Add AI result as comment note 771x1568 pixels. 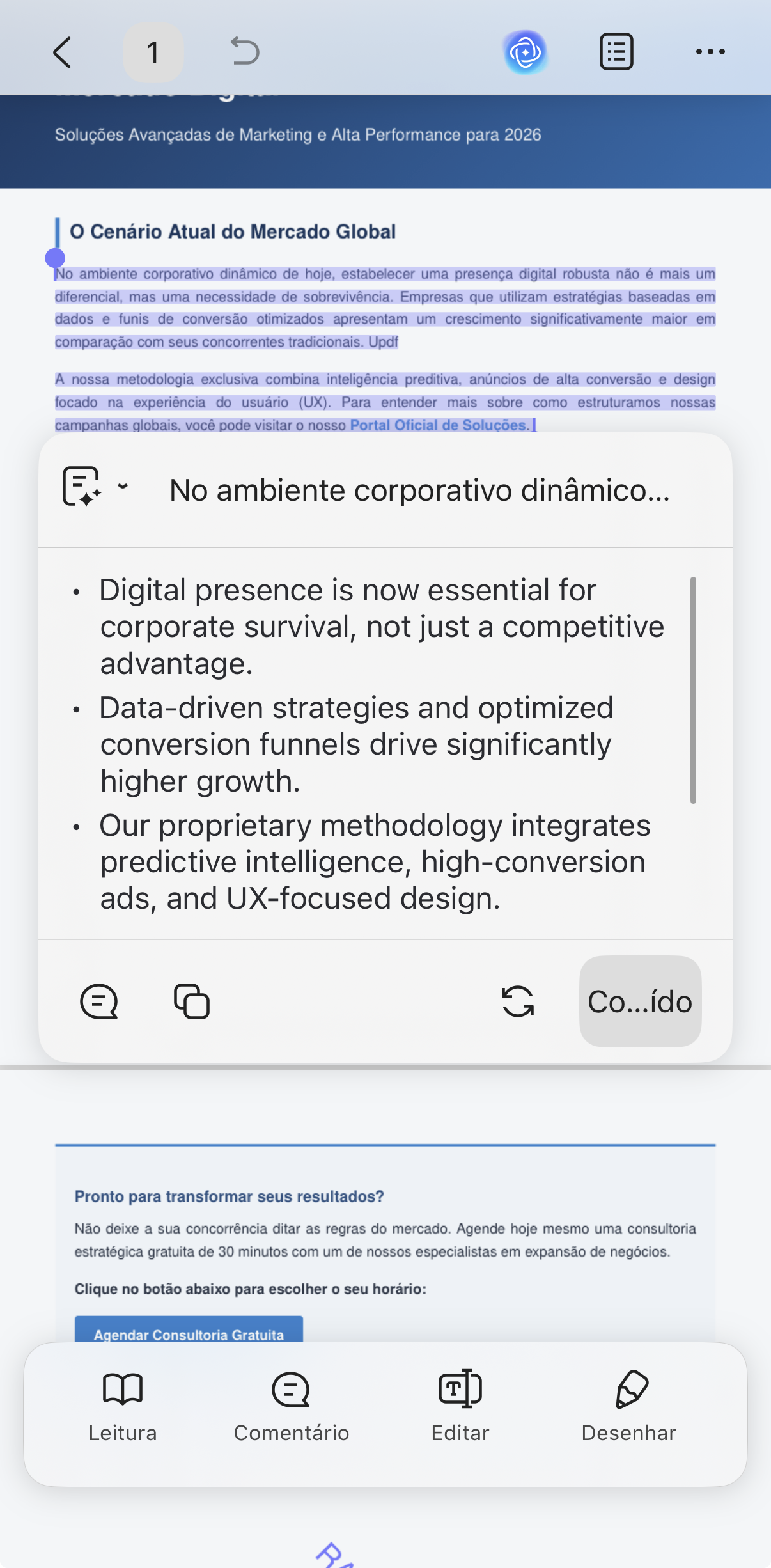coord(99,1001)
